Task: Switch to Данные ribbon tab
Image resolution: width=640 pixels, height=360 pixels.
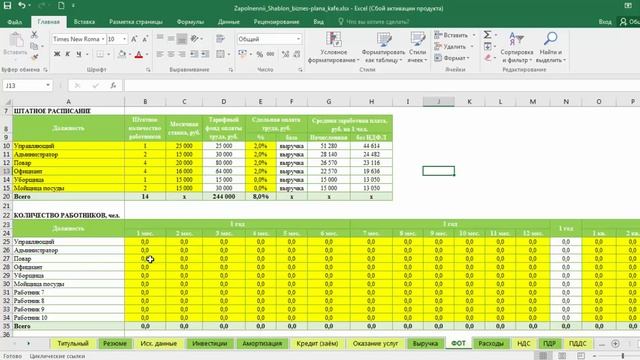Action: [229, 22]
